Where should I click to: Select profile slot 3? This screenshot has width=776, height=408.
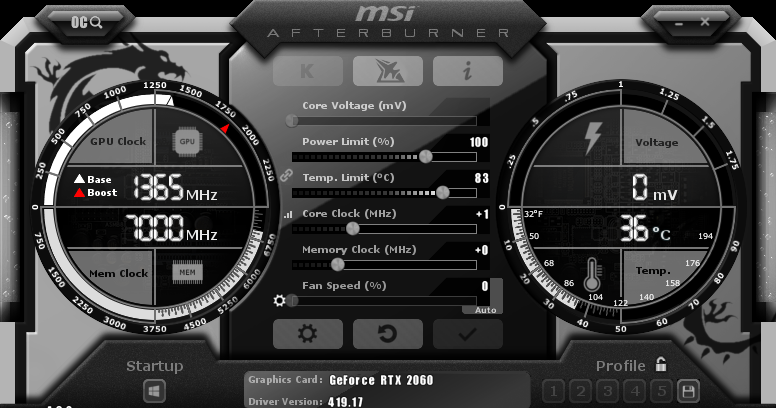[607, 391]
